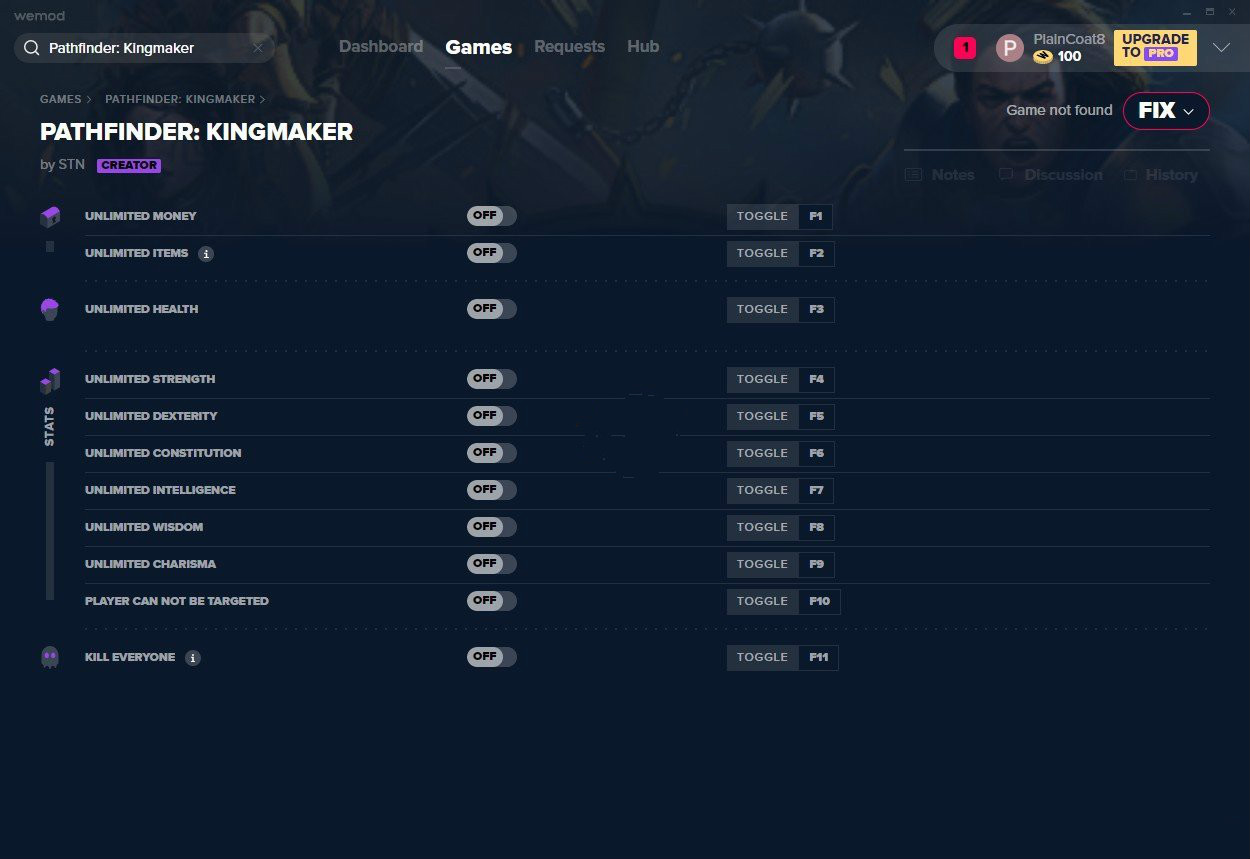This screenshot has height=859, width=1250.
Task: Click TOGGLE button for F5 hotkey
Action: [763, 416]
